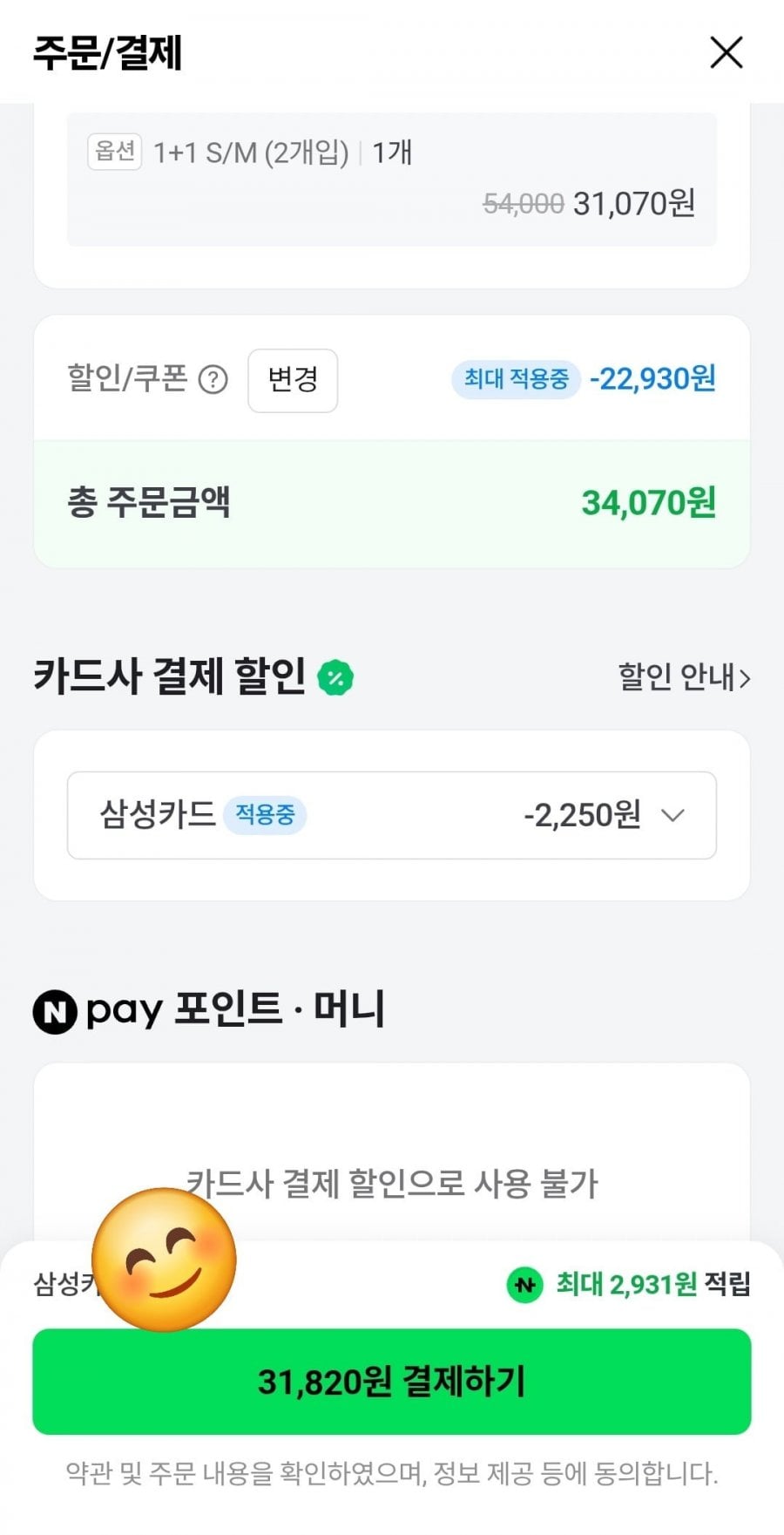
Task: Select the 총 주문금액 row
Action: [x=391, y=503]
